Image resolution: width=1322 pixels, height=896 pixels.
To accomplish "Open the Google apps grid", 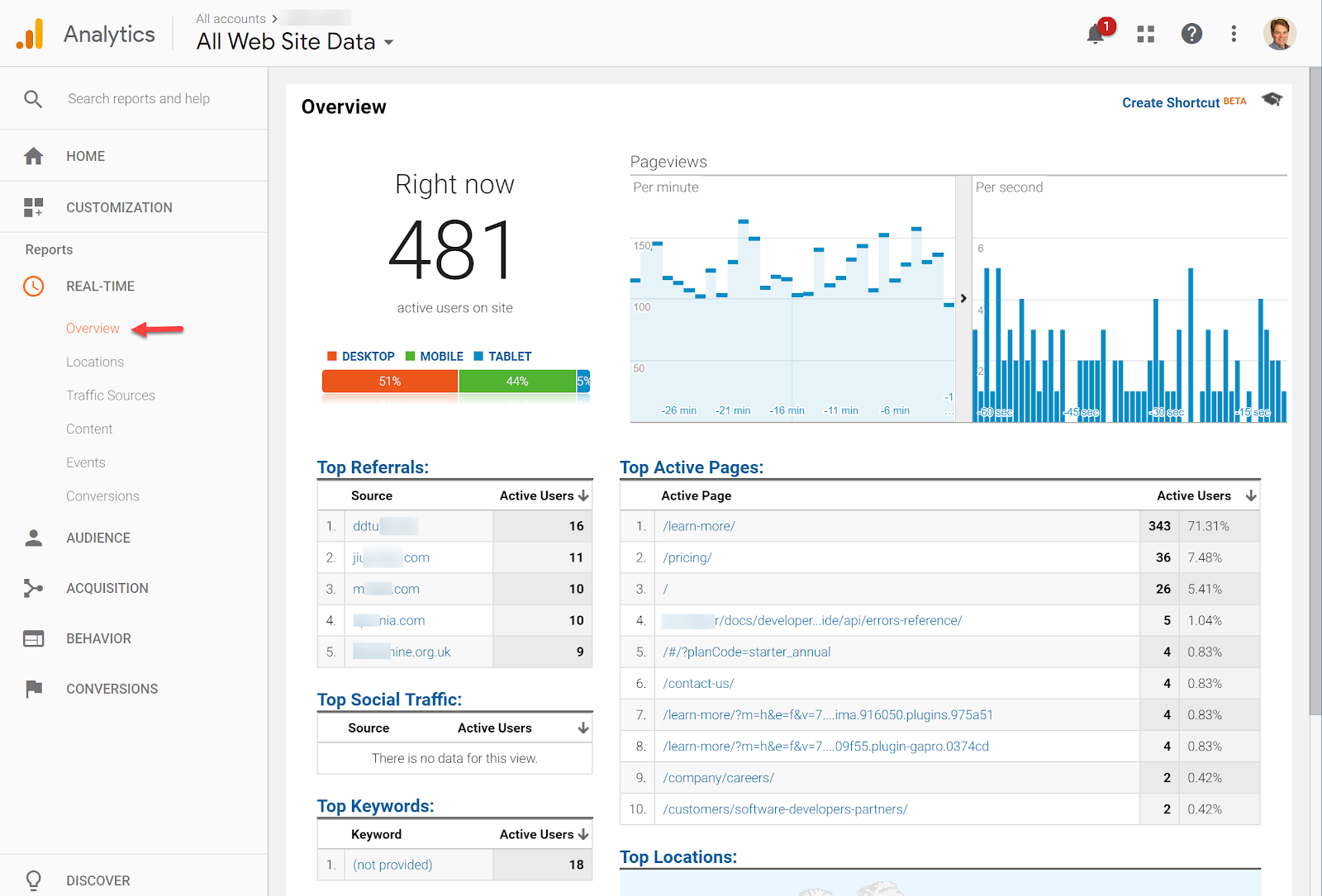I will tap(1145, 34).
